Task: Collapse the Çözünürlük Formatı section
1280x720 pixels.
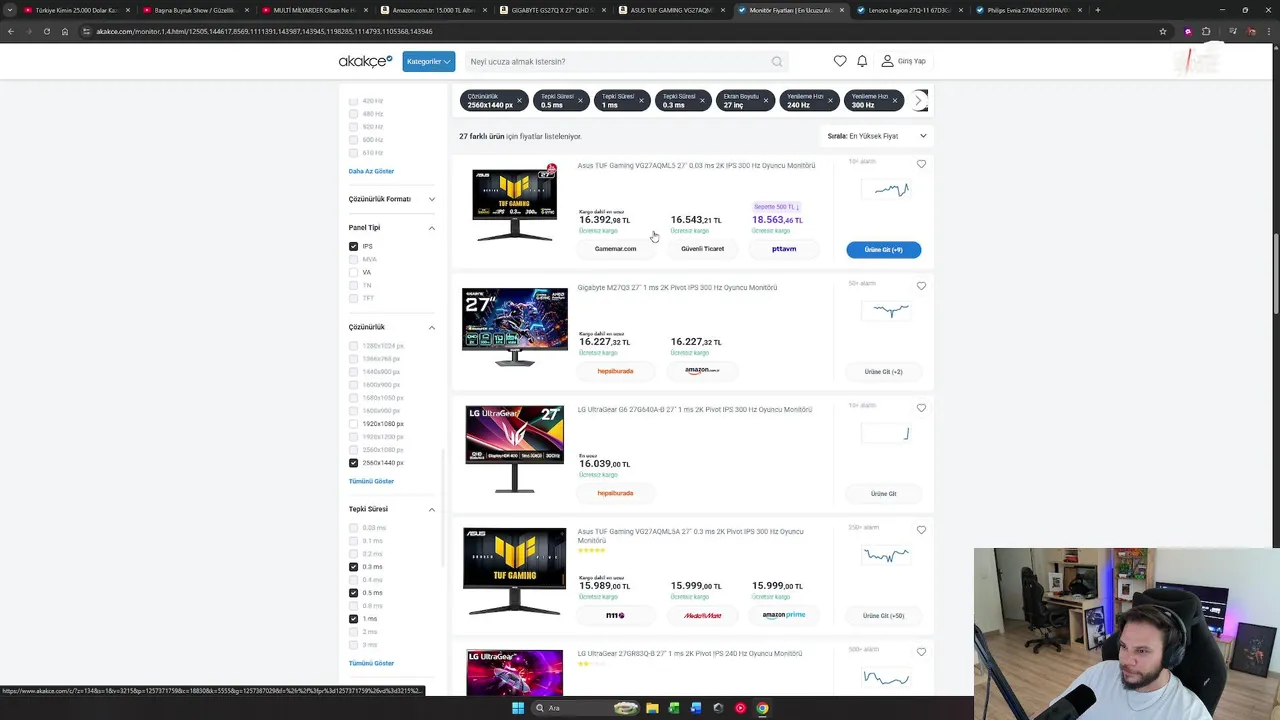Action: 432,199
